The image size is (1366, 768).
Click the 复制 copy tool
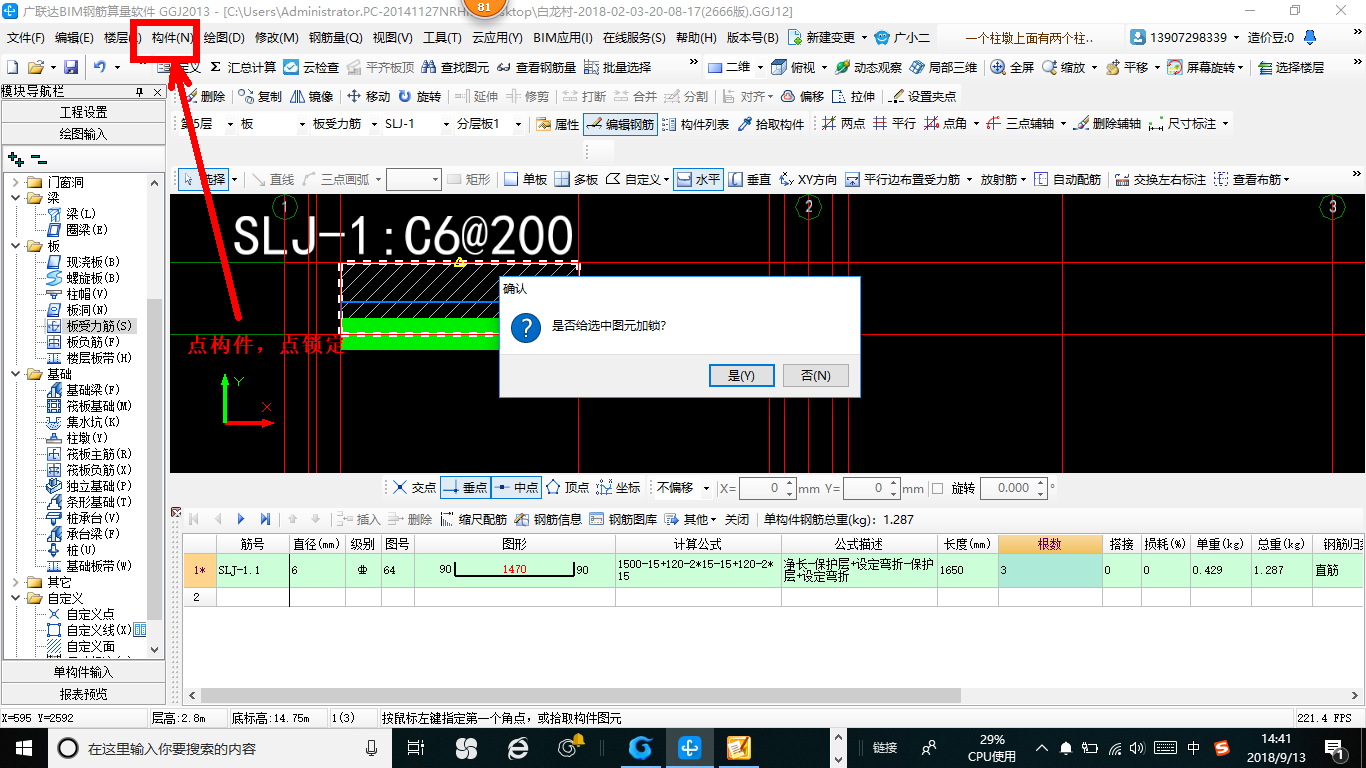(260, 97)
